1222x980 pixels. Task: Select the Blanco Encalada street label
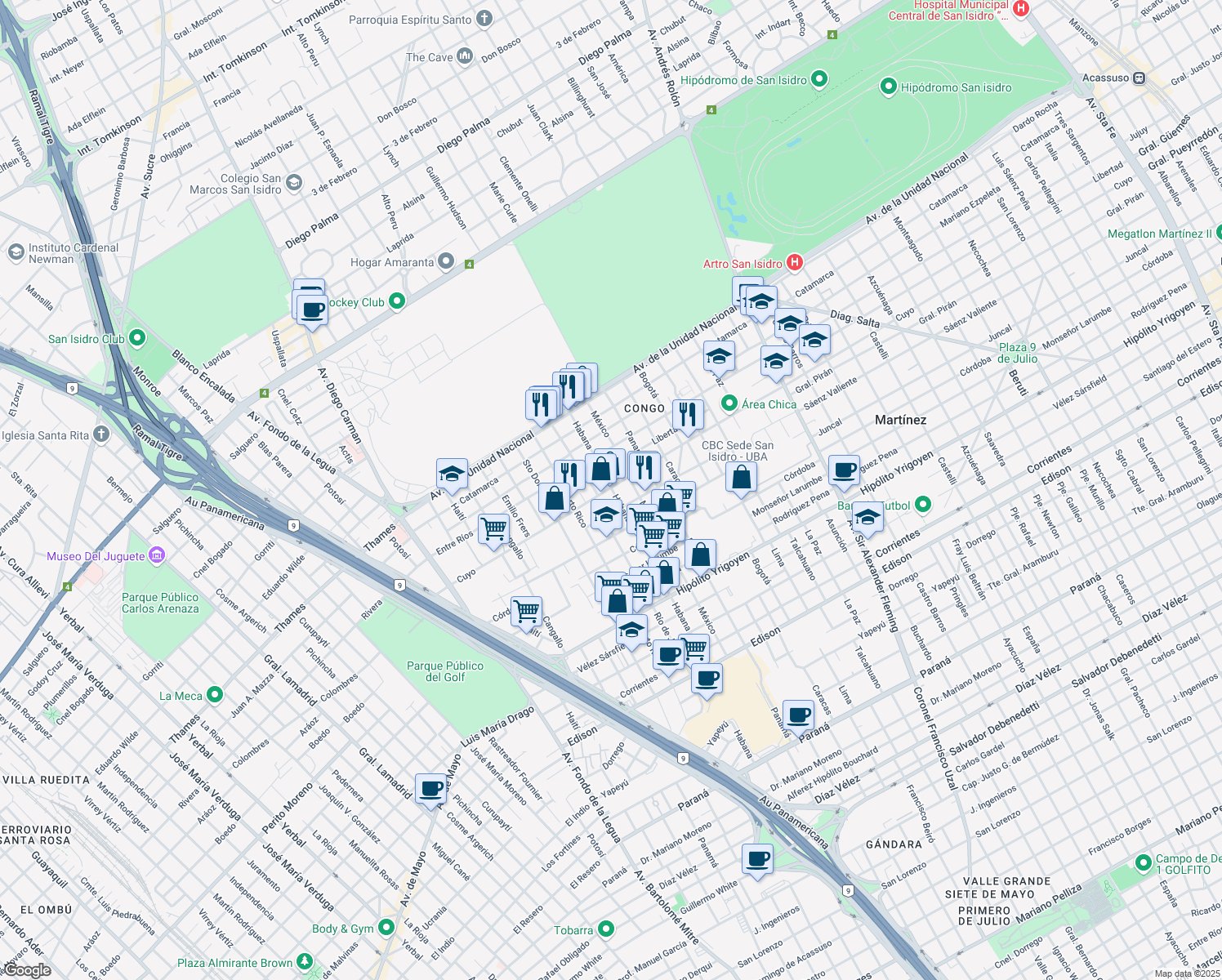click(203, 376)
